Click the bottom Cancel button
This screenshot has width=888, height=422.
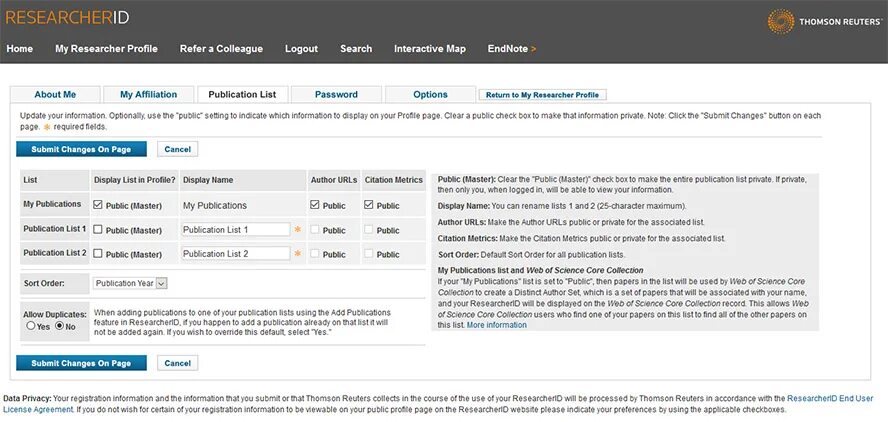coord(177,363)
